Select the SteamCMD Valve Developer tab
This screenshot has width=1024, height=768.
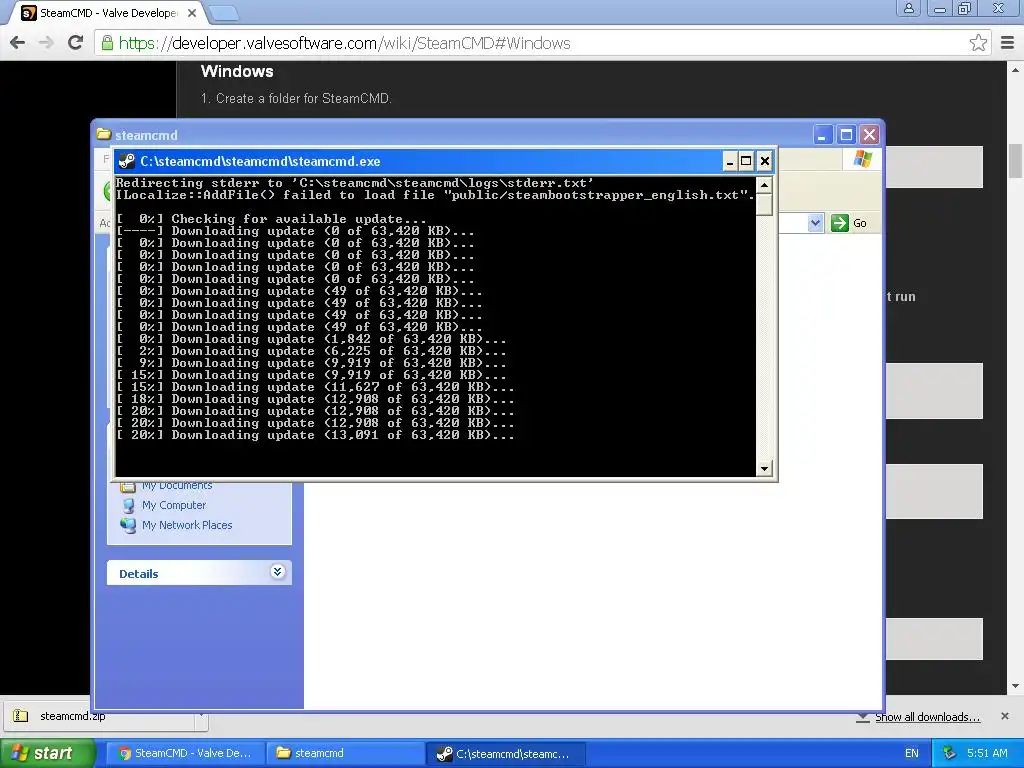click(108, 13)
